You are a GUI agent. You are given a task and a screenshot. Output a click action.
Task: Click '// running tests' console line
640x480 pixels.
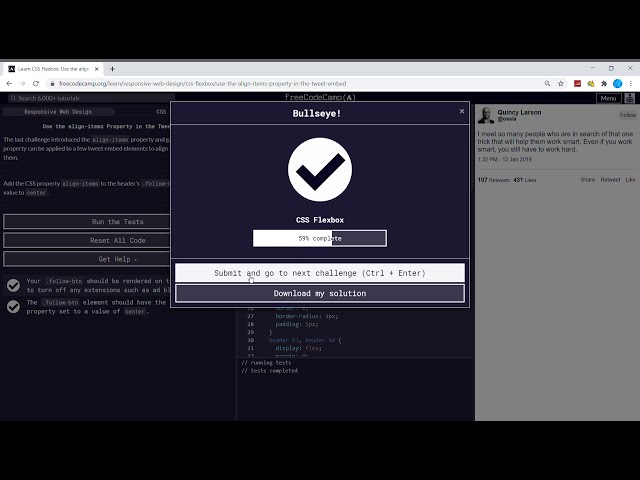click(266, 362)
